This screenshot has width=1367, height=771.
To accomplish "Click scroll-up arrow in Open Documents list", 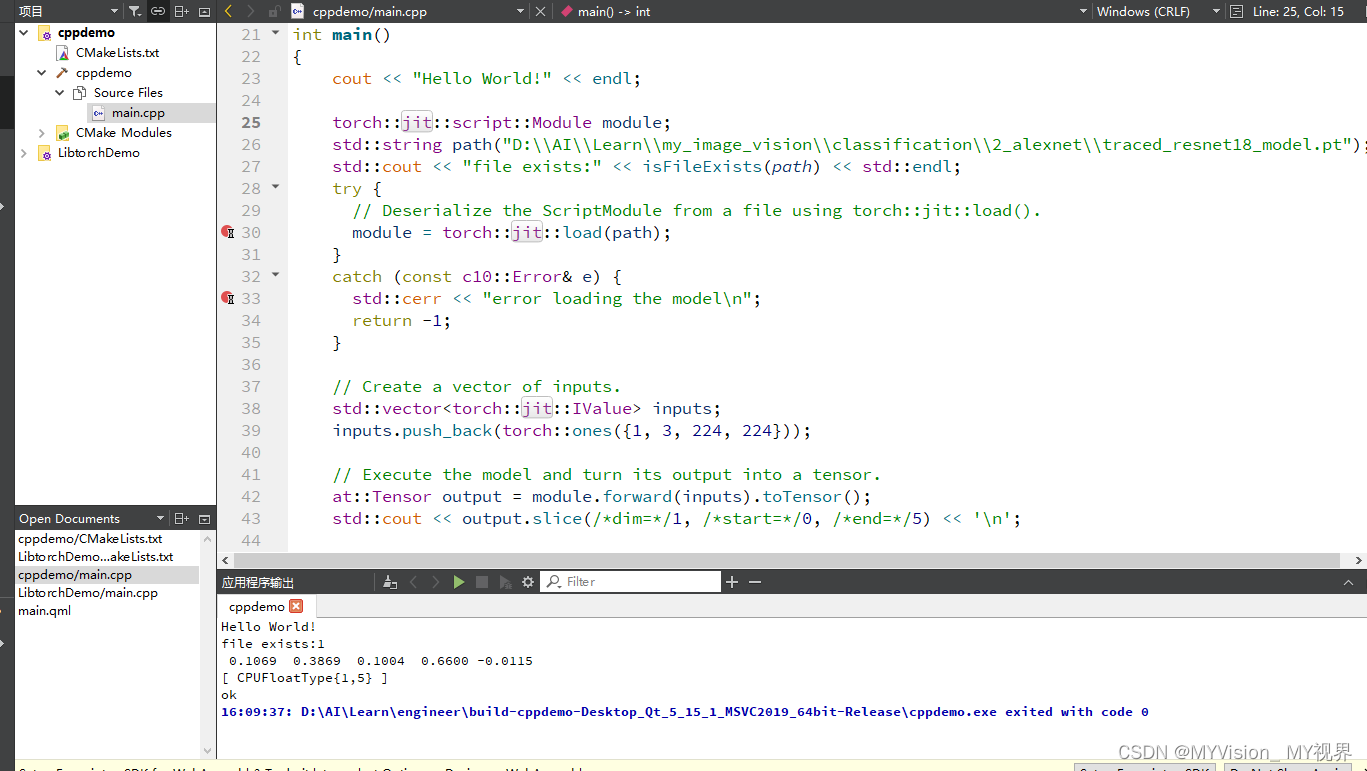I will coord(208,538).
